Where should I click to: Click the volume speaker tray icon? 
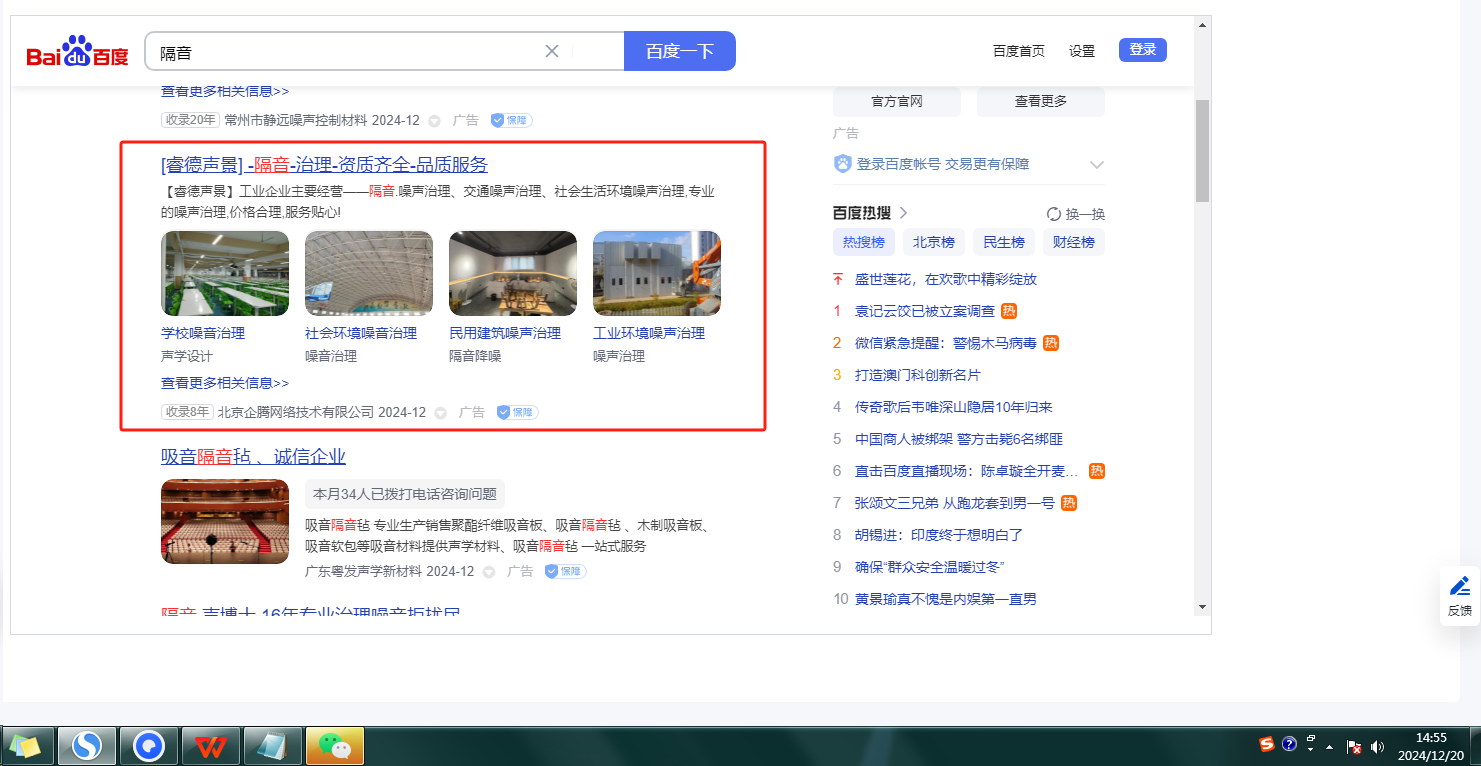[1377, 746]
